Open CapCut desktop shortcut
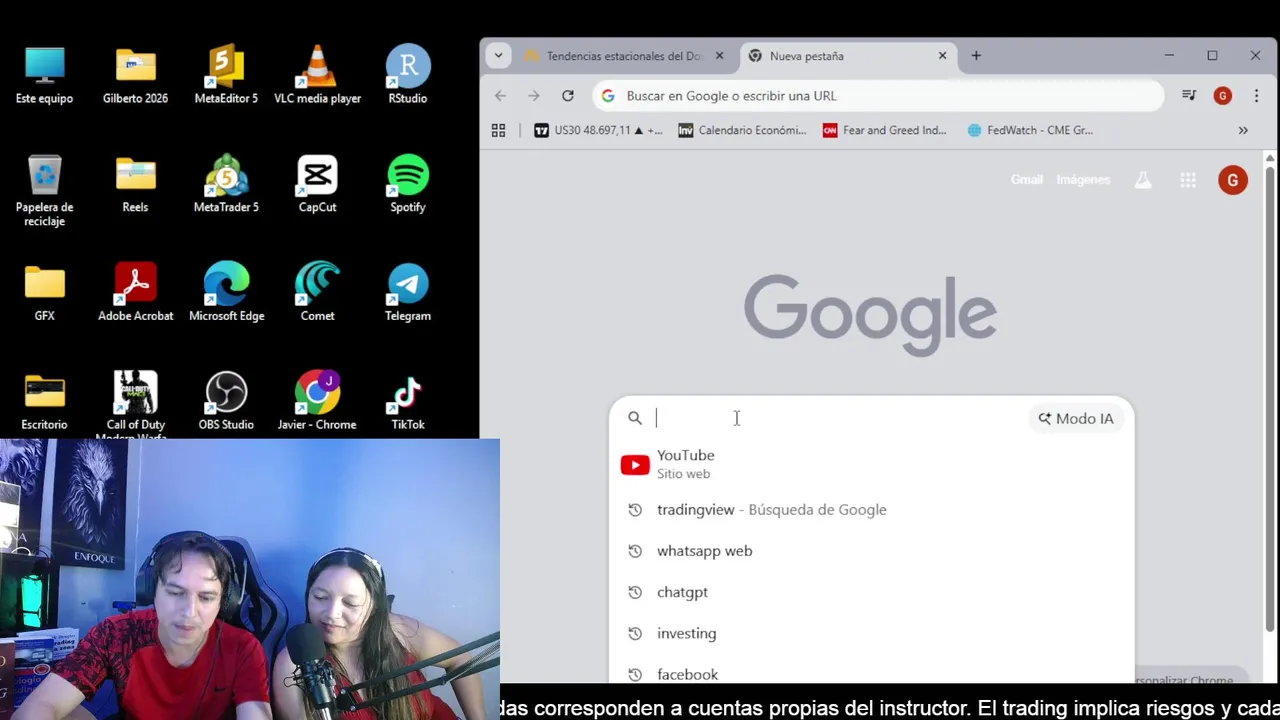The height and width of the screenshot is (720, 1280). (x=317, y=185)
